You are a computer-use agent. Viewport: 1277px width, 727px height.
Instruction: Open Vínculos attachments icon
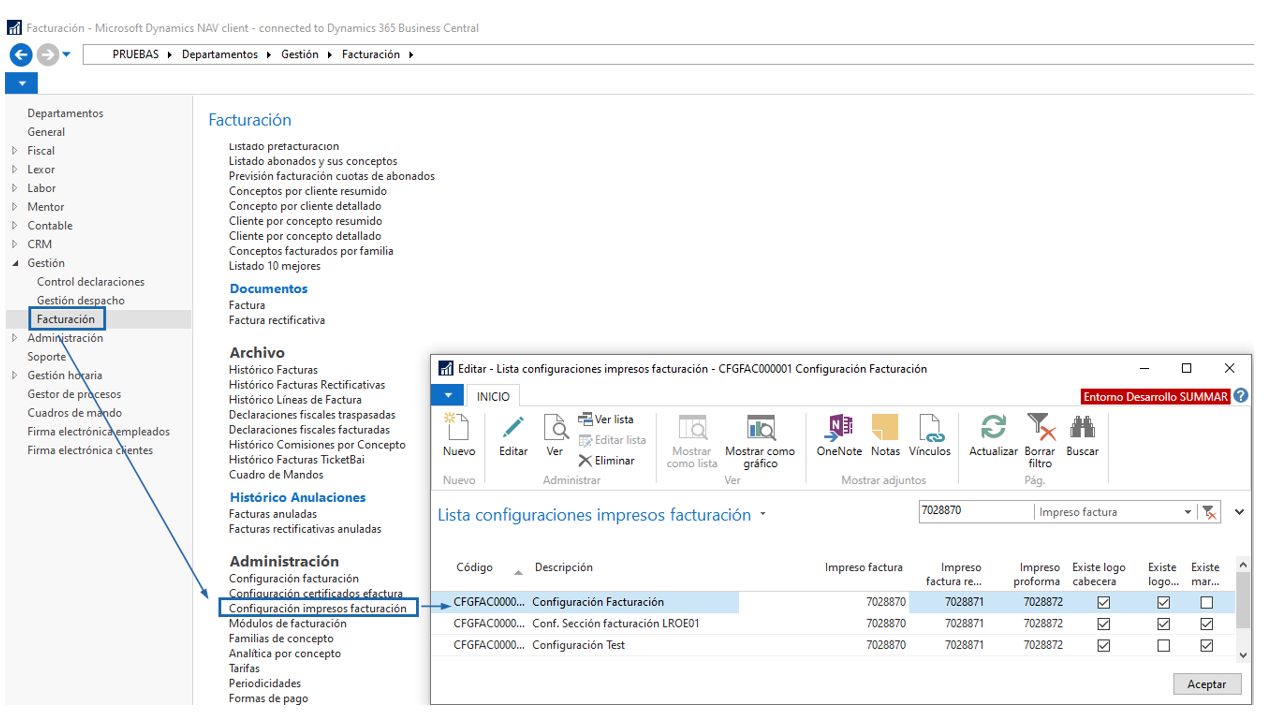coord(930,430)
